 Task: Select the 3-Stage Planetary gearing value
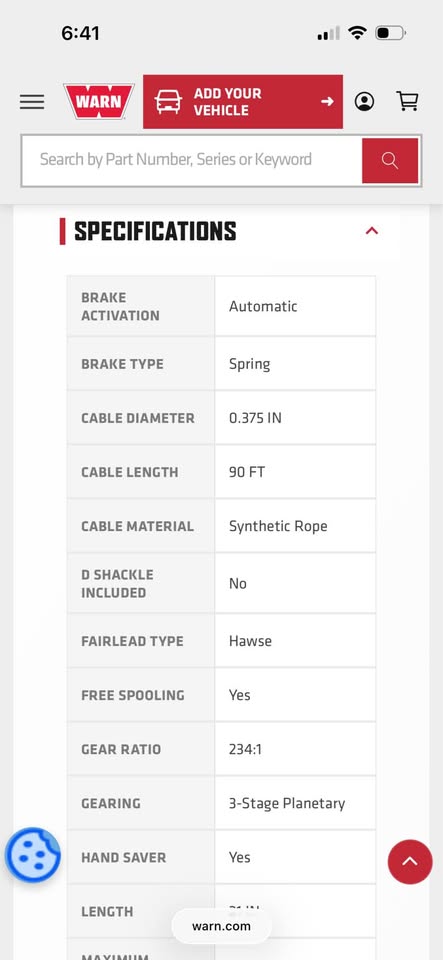coord(287,803)
